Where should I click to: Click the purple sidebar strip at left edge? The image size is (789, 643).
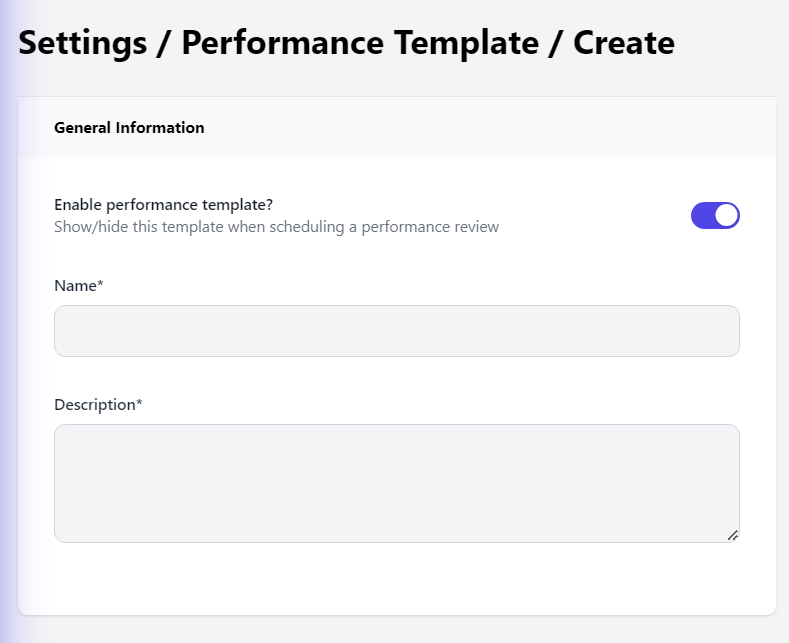tap(6, 322)
